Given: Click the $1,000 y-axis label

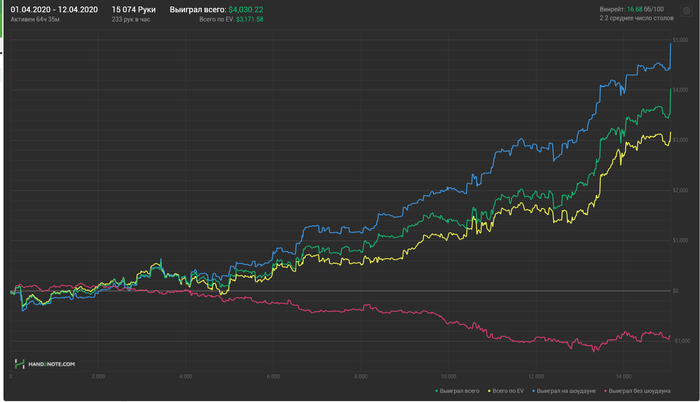Looking at the screenshot, I should click(680, 240).
